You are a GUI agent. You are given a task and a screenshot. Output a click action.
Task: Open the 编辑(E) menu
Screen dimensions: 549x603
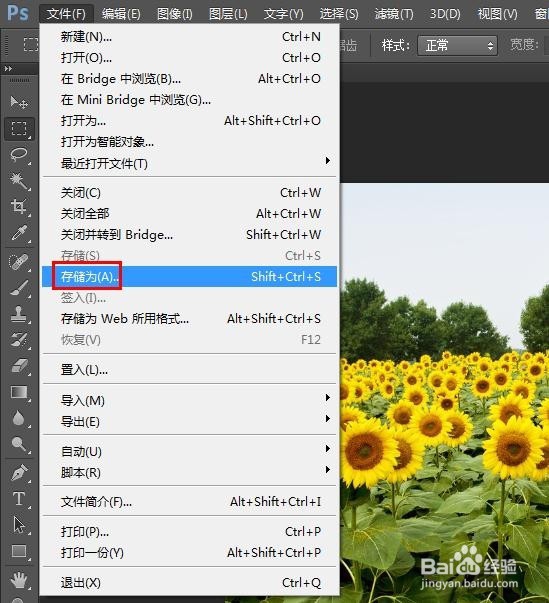coord(121,14)
